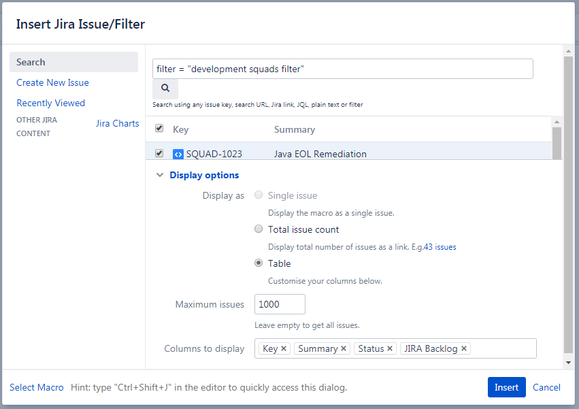Click the dialog scrollbar up arrow
579x409 pixels.
point(569,51)
